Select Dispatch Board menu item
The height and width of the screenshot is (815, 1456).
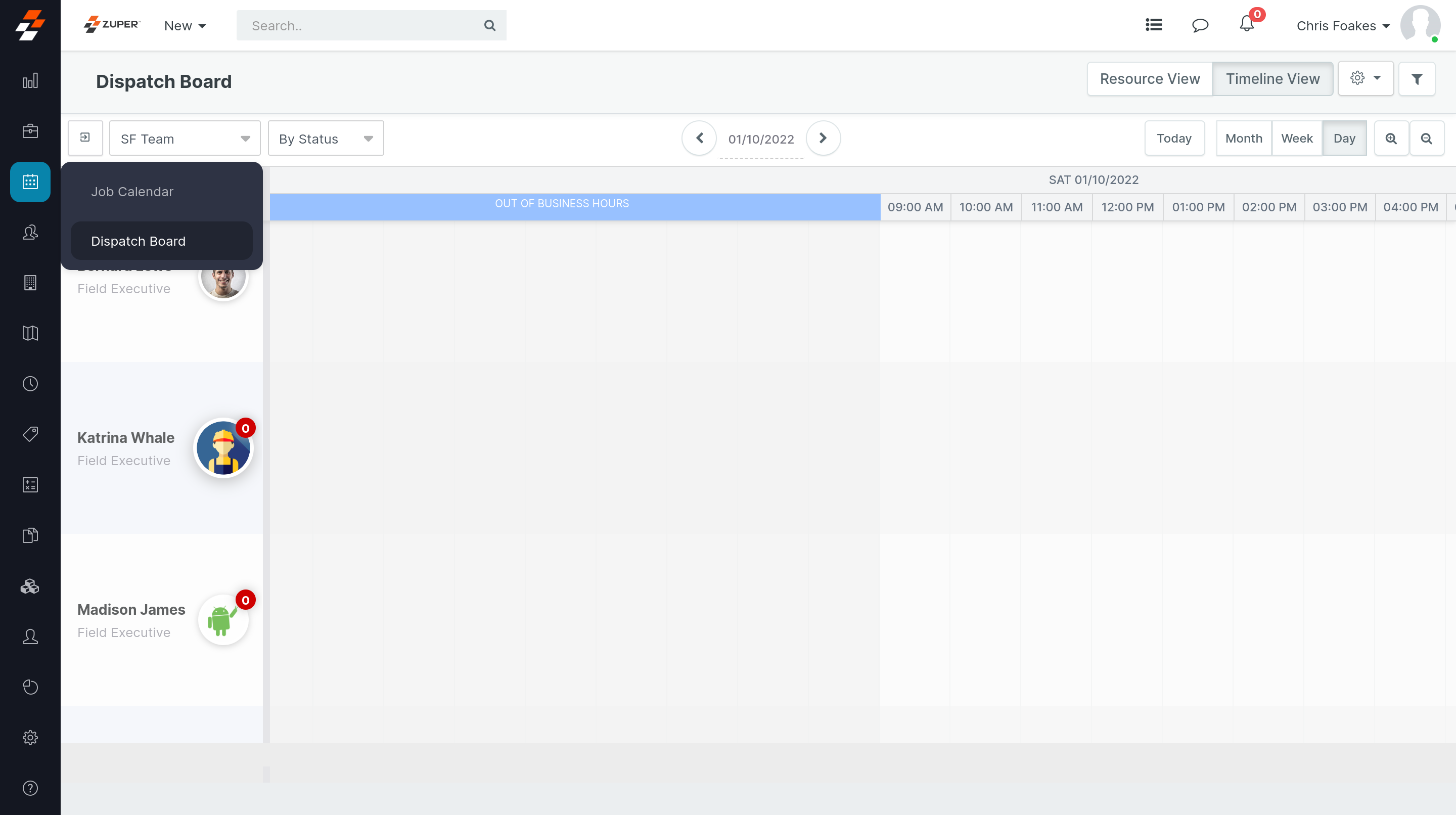point(138,241)
